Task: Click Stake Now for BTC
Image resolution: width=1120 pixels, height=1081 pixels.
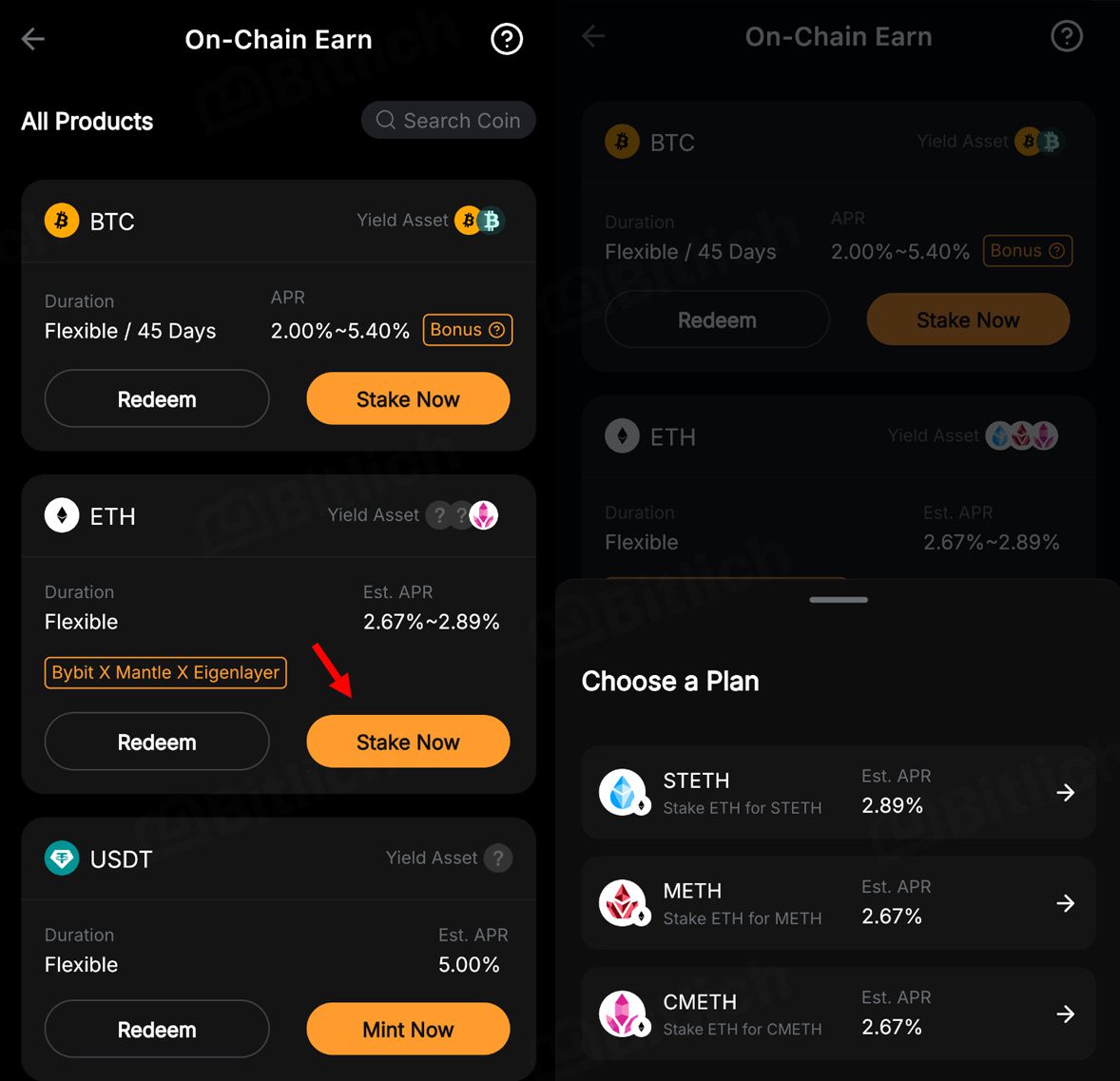Action: 408,399
